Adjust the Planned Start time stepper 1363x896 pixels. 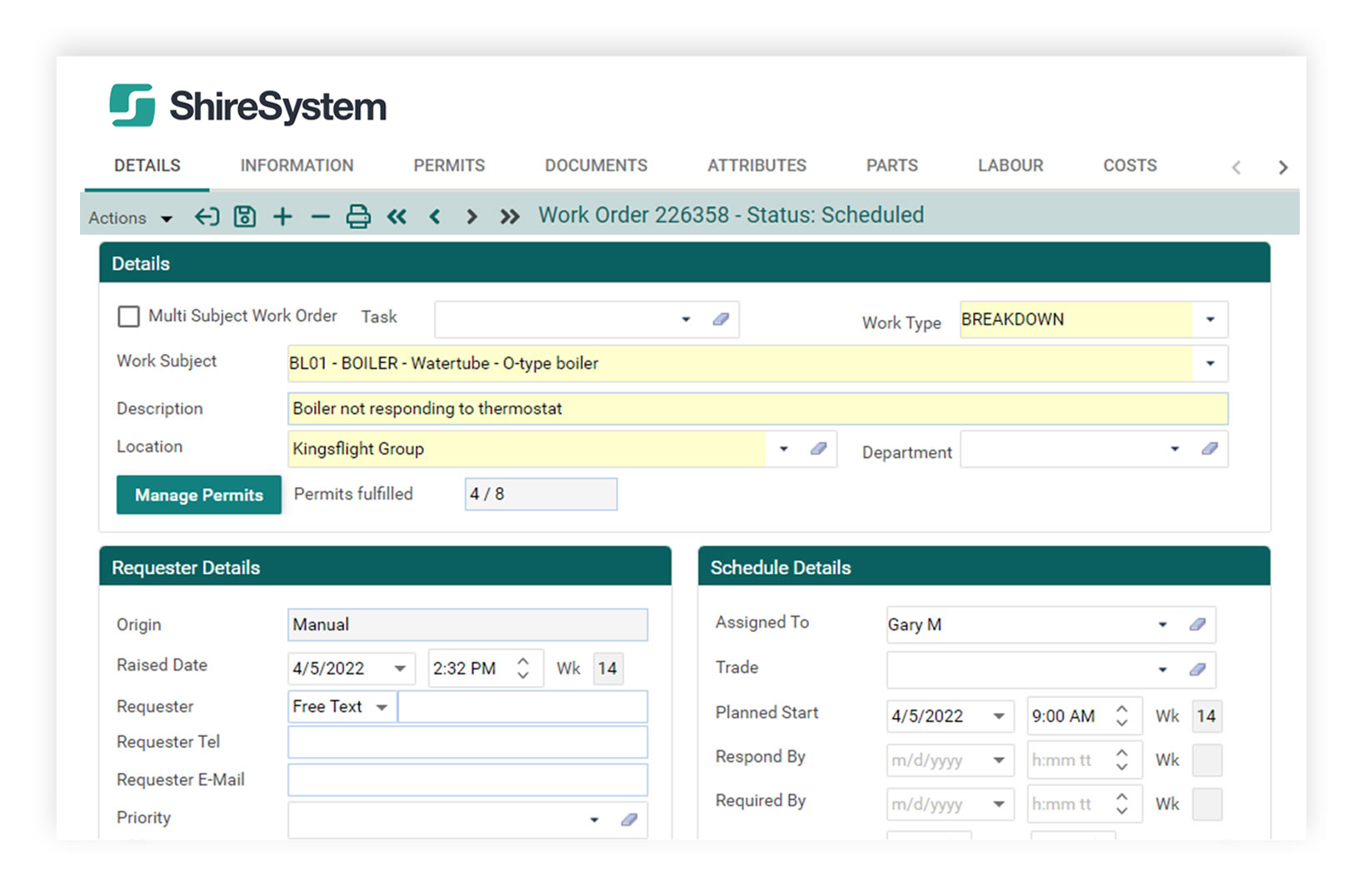[x=1122, y=715]
